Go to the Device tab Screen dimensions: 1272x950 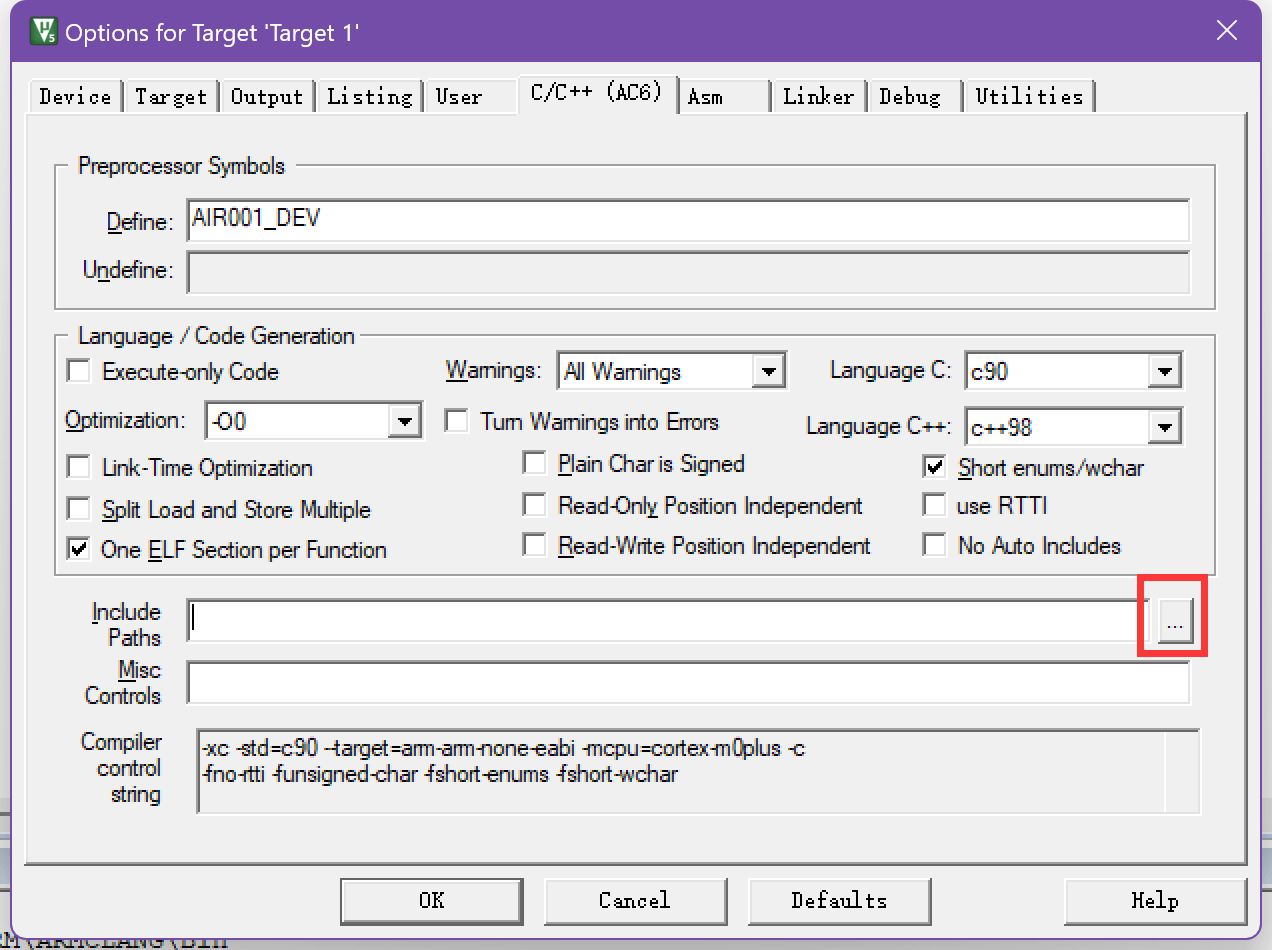75,97
